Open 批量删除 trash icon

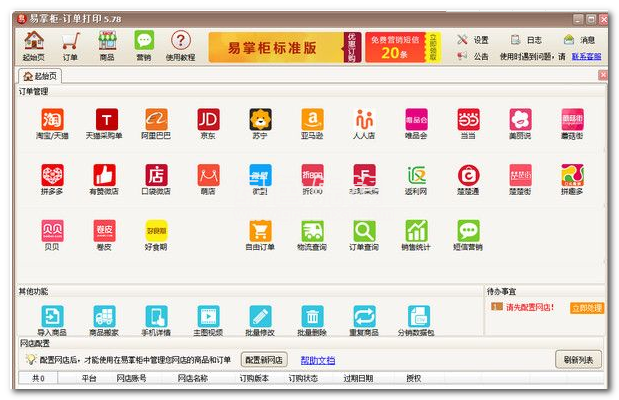coord(312,316)
